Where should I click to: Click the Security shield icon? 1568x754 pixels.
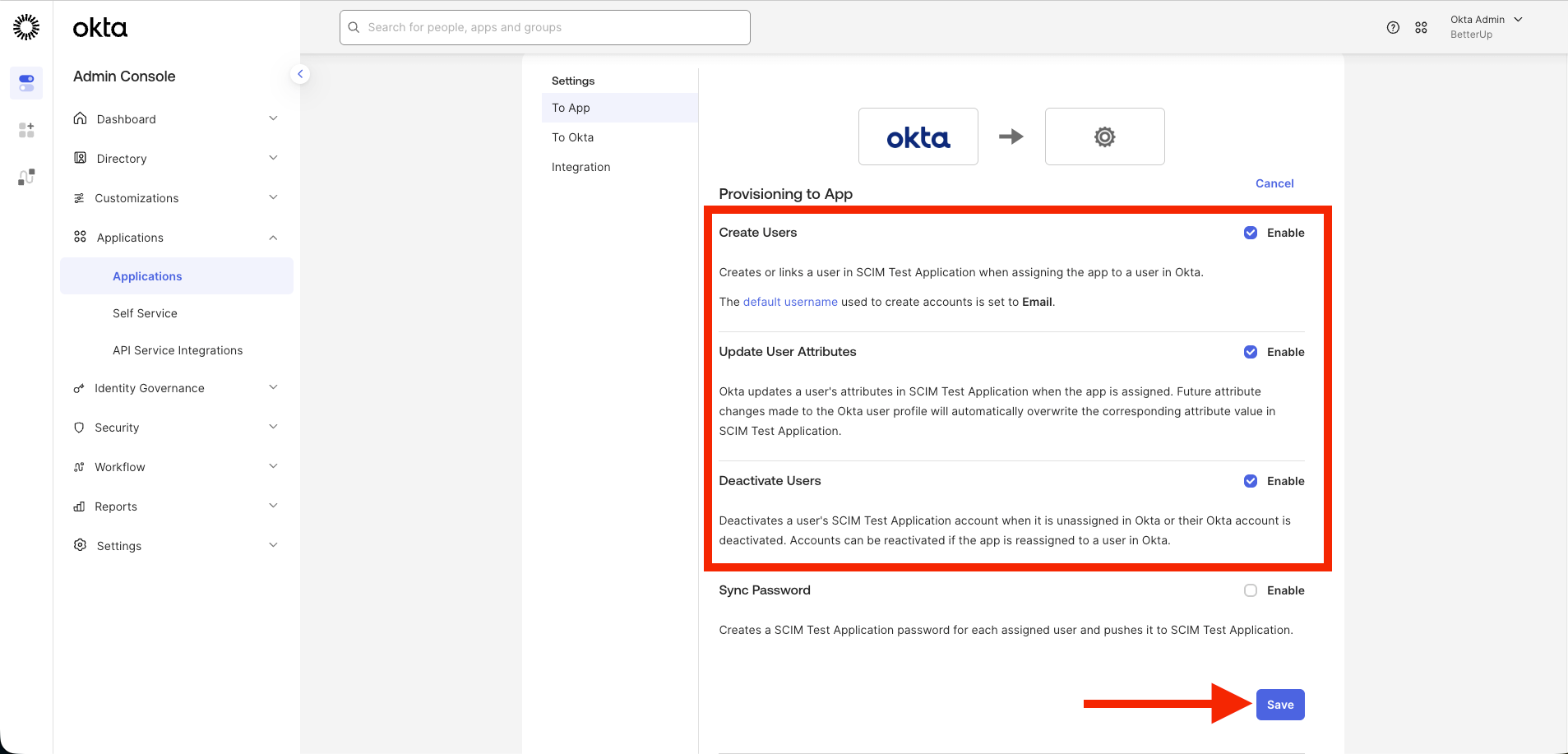79,428
